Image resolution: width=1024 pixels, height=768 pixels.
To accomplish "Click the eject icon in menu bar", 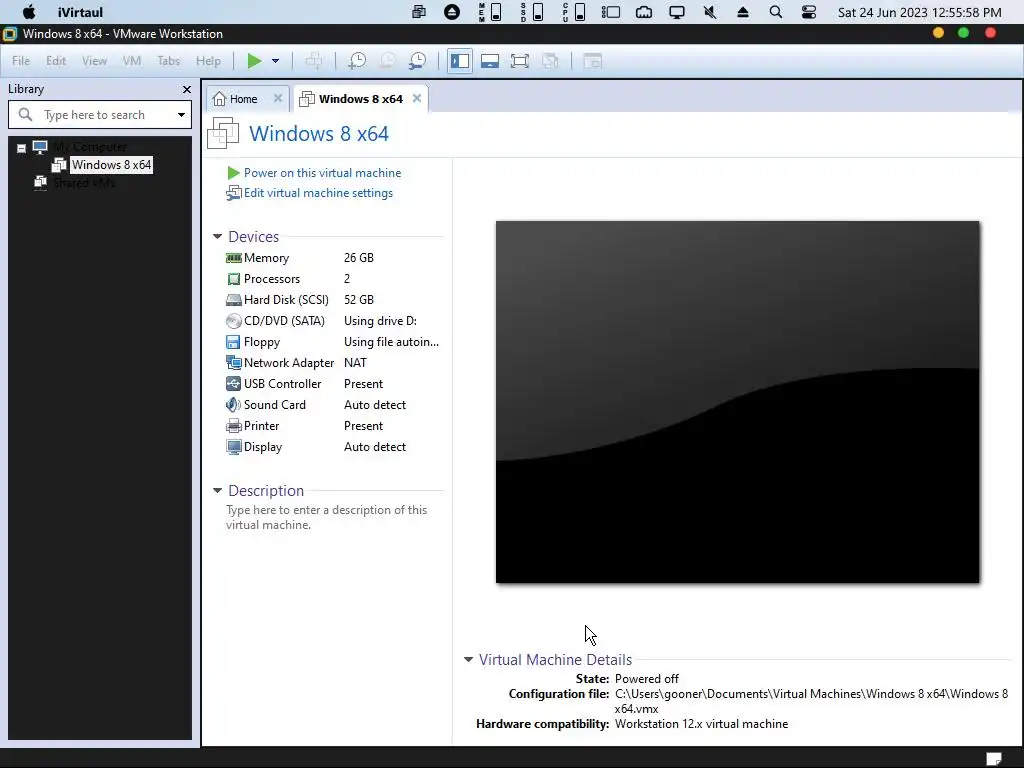I will pyautogui.click(x=743, y=12).
